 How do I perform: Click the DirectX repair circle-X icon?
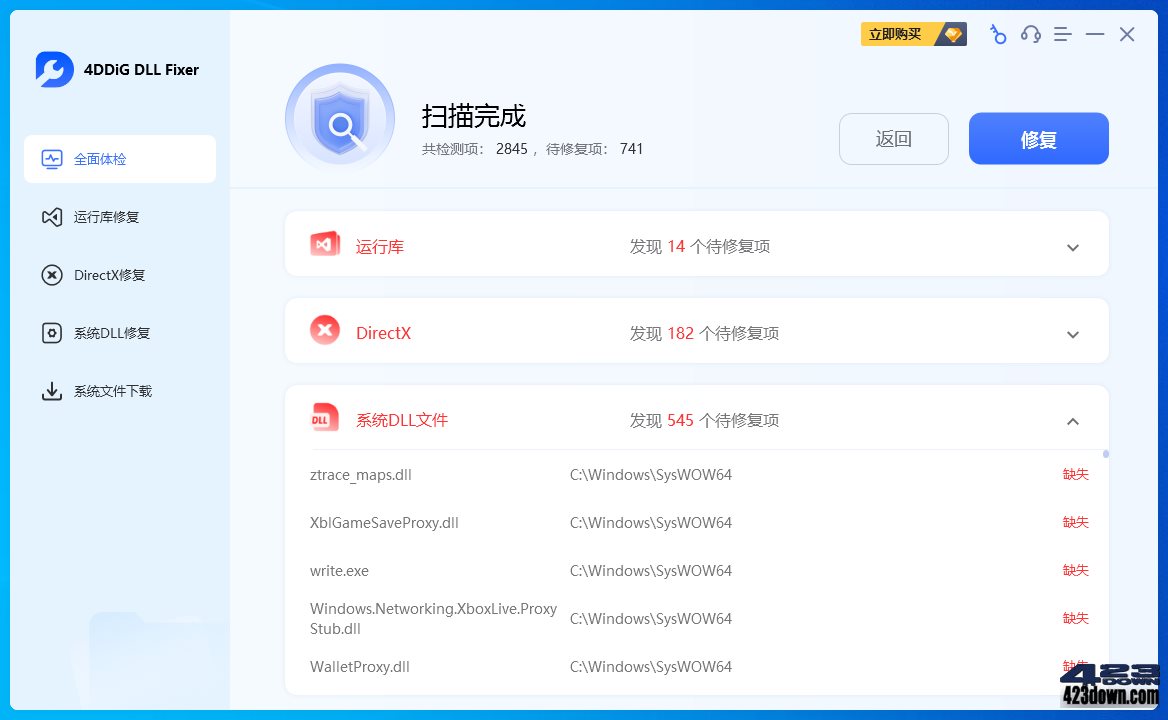(x=51, y=275)
